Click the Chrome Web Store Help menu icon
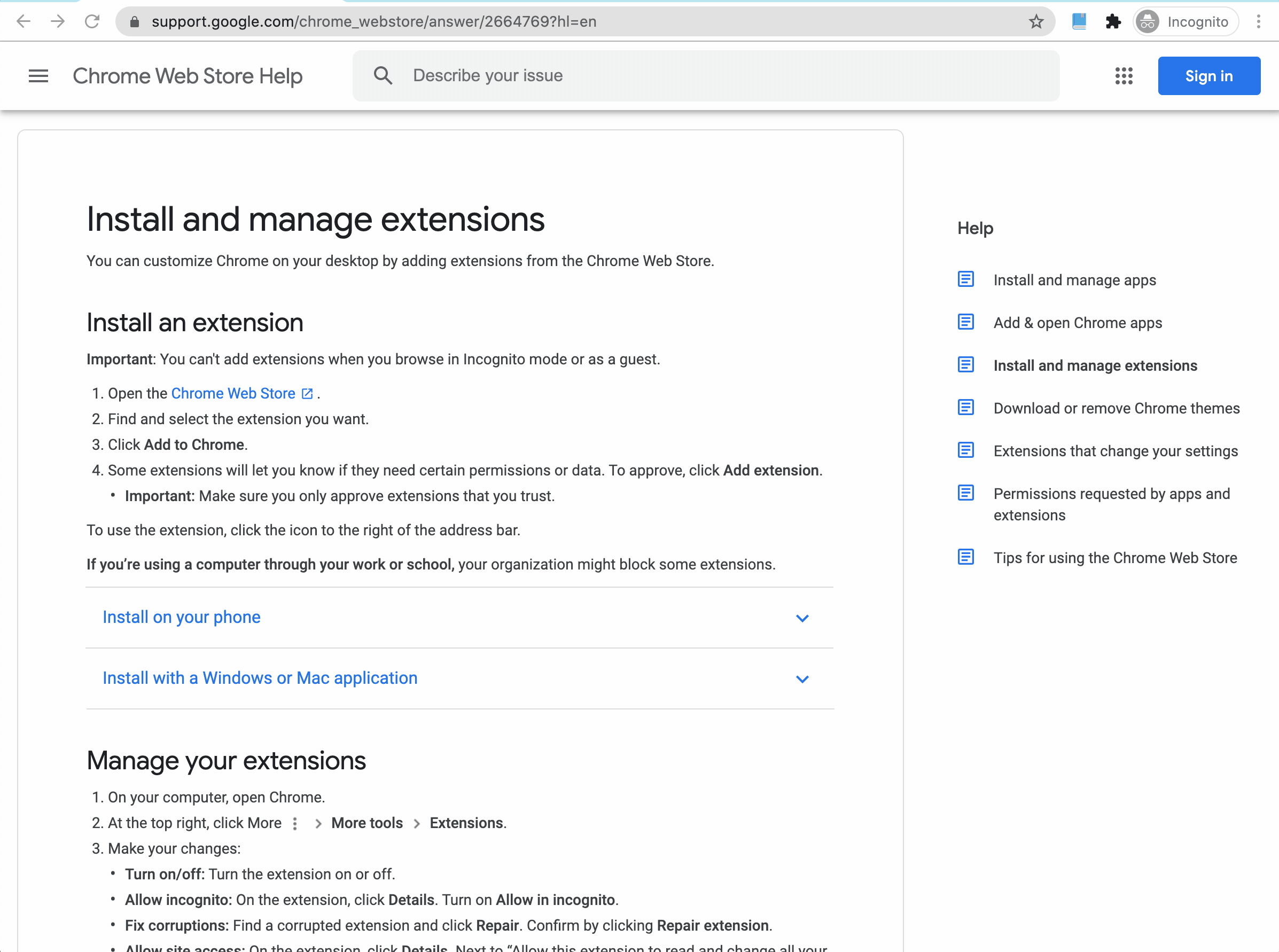This screenshot has height=952, width=1279. point(37,75)
